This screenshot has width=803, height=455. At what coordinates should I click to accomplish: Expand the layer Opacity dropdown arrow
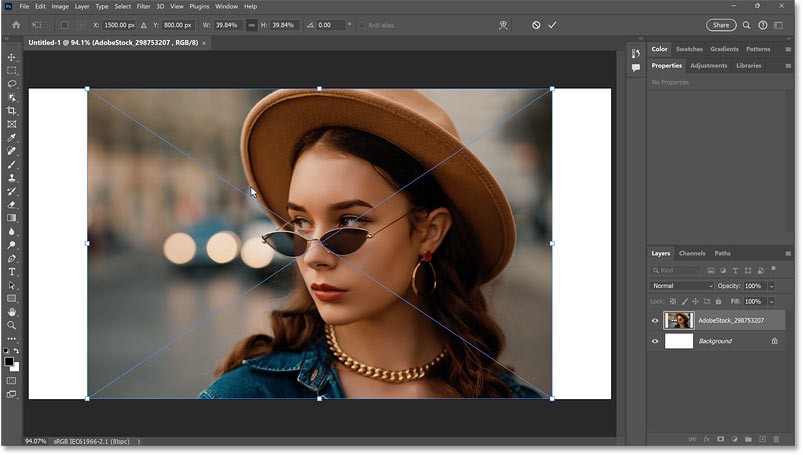tap(771, 286)
